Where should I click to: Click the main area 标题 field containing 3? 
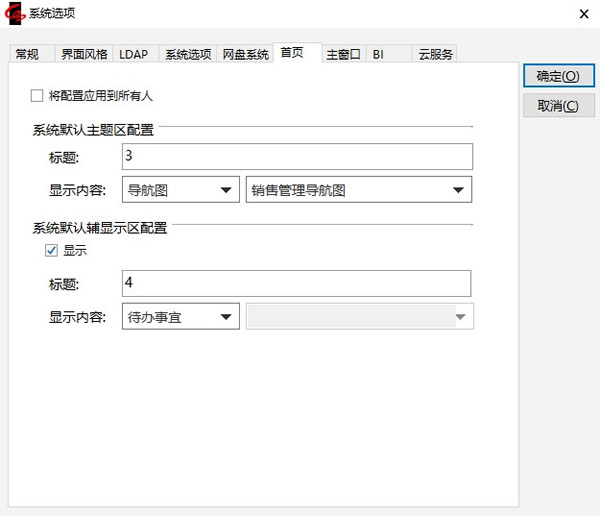[x=297, y=157]
